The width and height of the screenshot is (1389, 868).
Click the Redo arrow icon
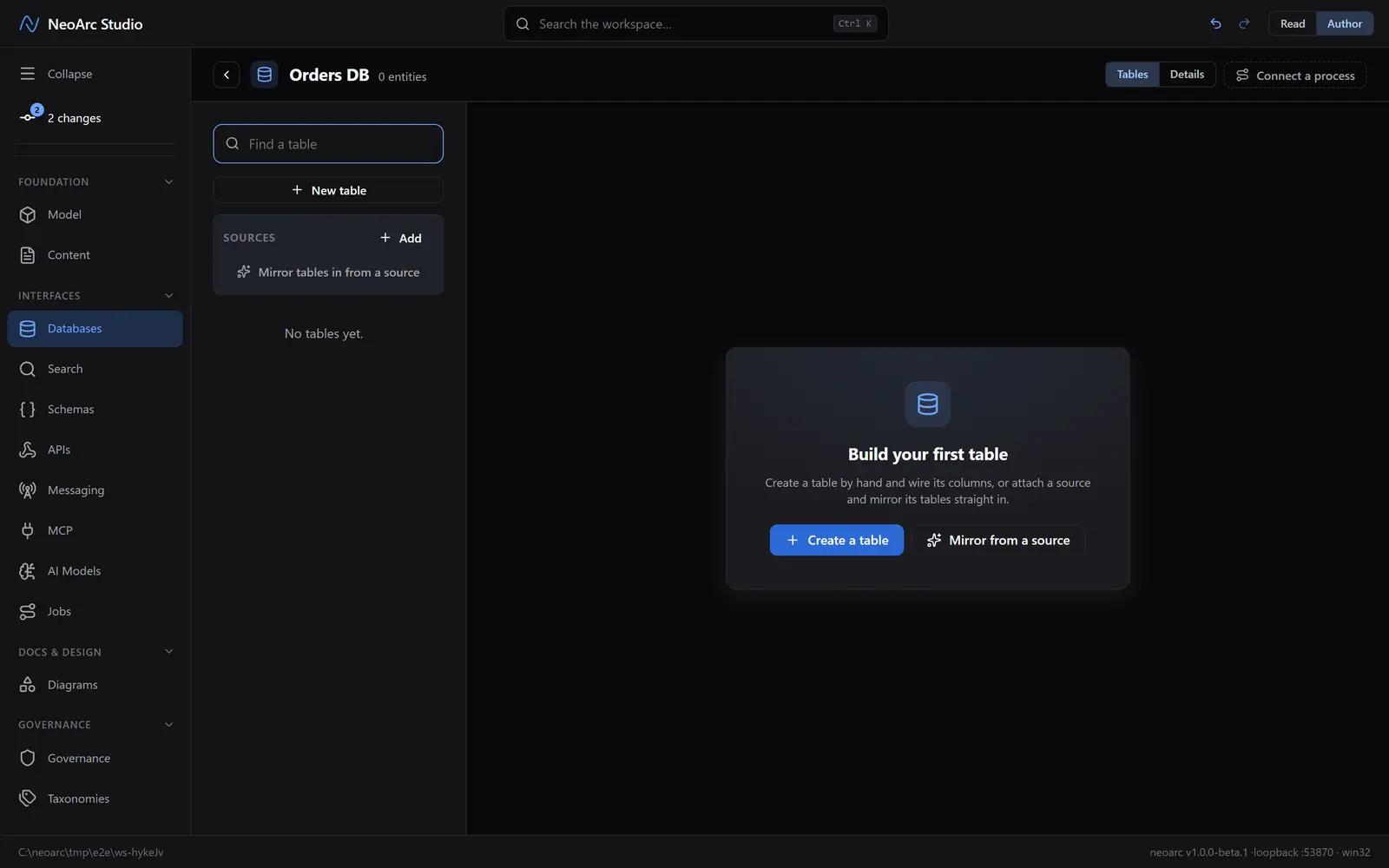pos(1244,23)
